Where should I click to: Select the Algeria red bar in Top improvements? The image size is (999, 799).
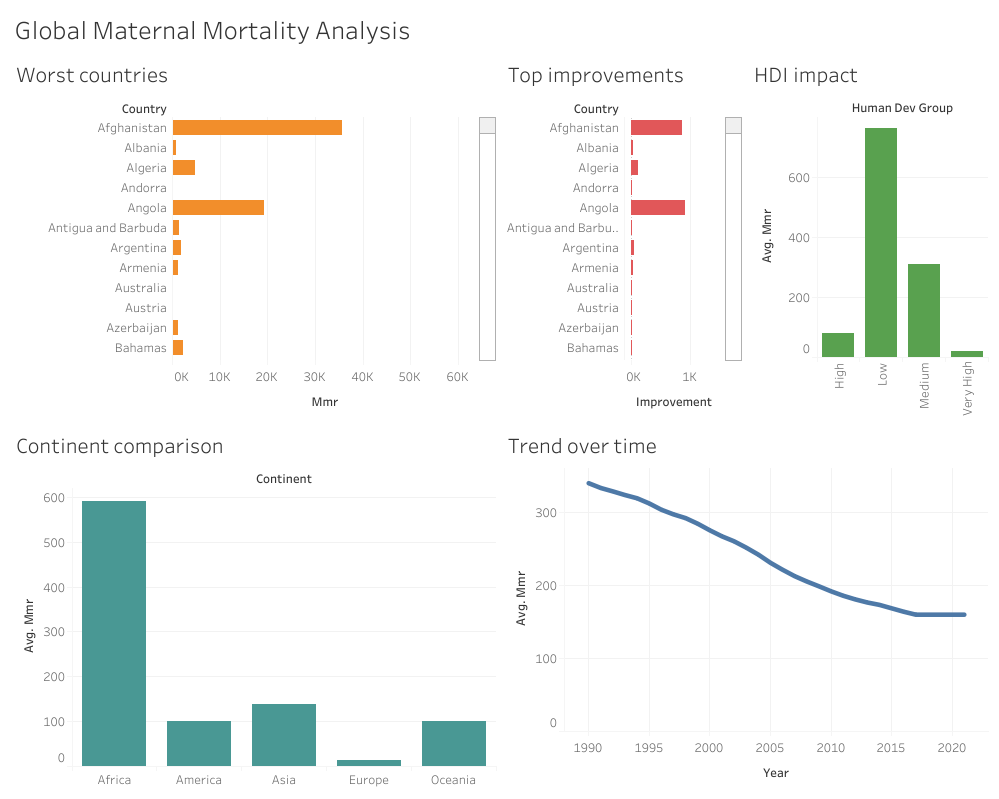tap(635, 168)
